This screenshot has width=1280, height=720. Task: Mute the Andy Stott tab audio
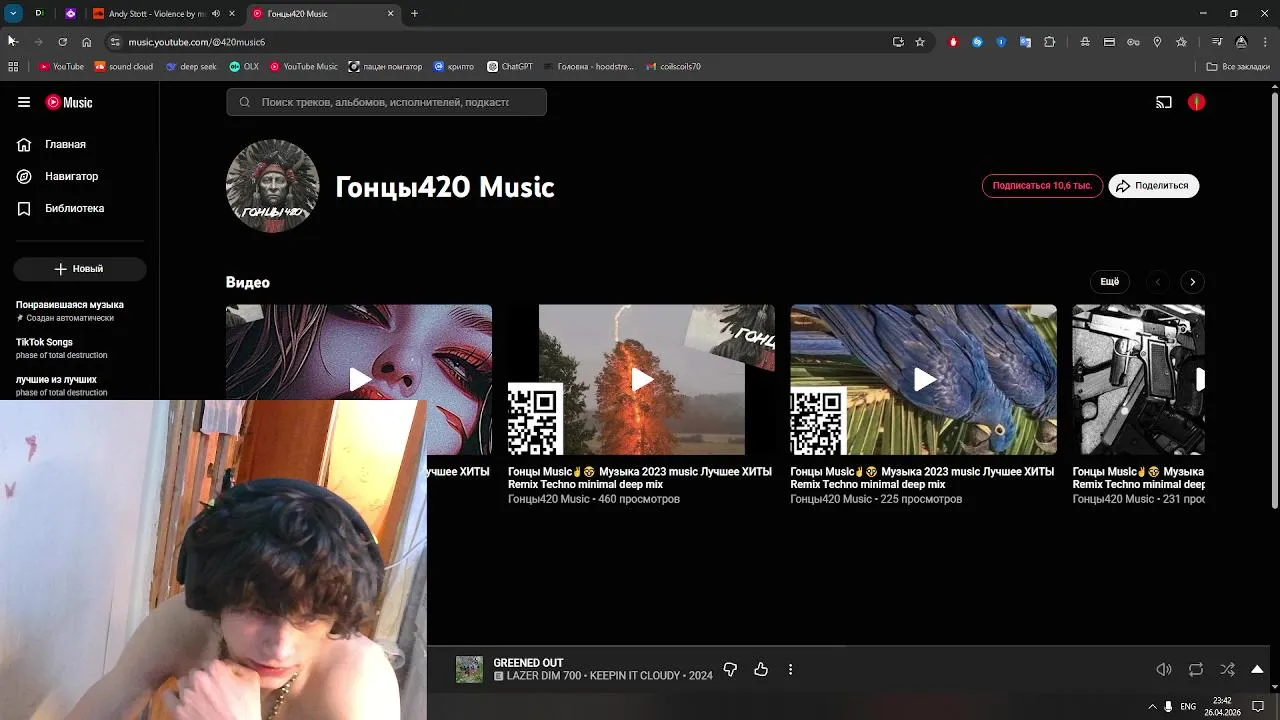[216, 14]
